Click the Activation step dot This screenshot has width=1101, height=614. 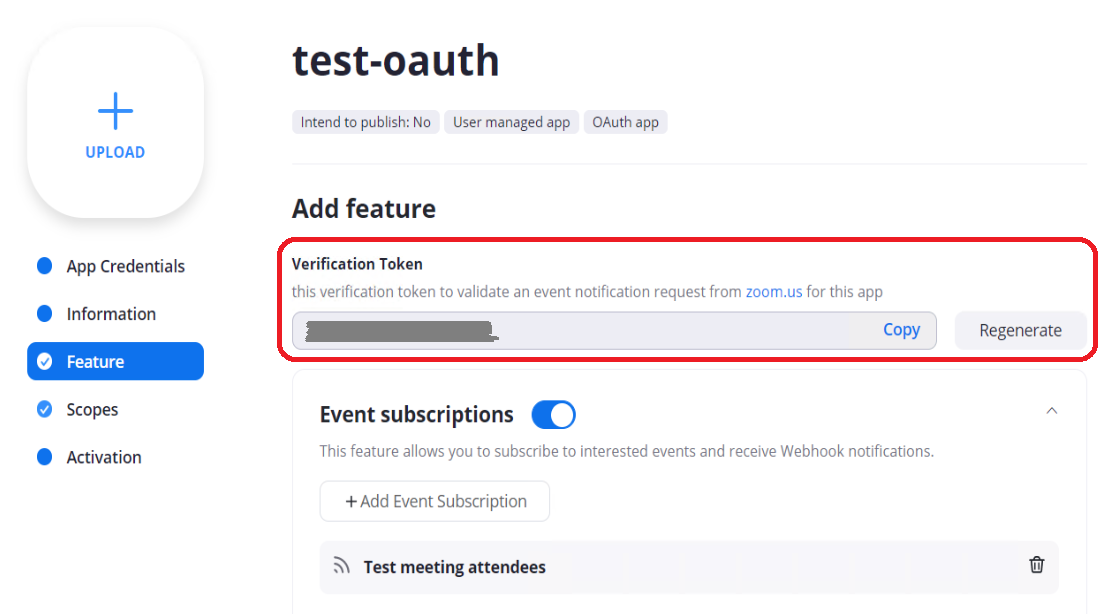pyautogui.click(x=44, y=457)
